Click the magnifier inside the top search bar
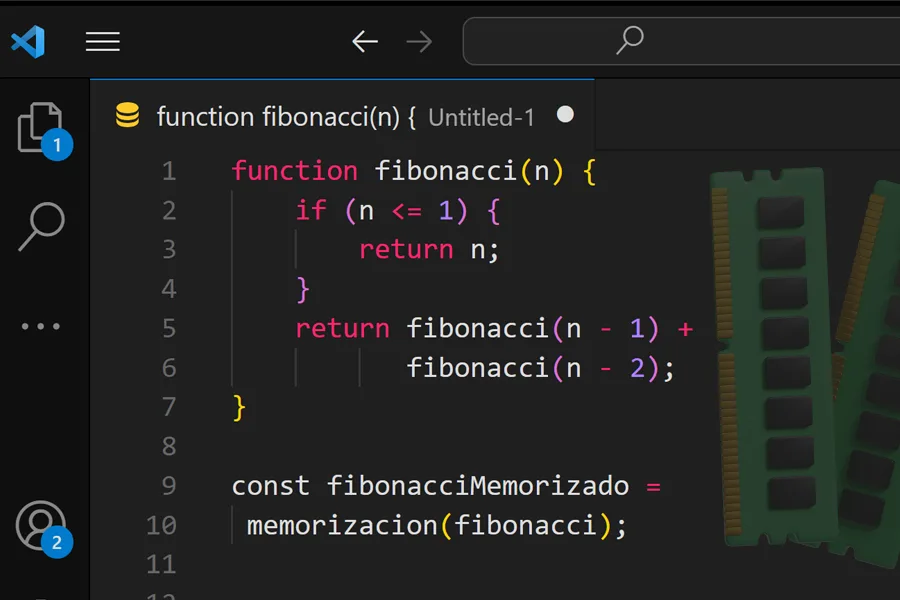The width and height of the screenshot is (900, 600). coord(629,41)
